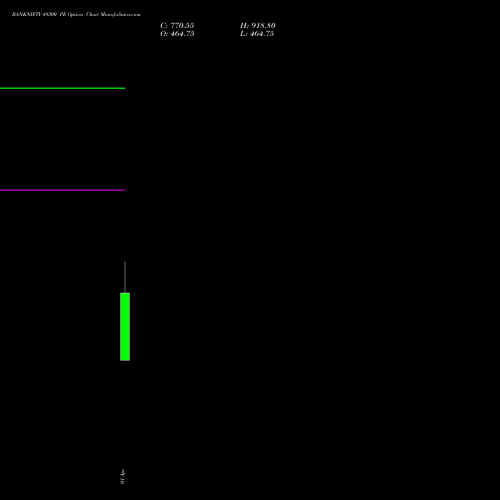Click the 01 Apr date label
Screen dimensions: 500x500
click(x=122, y=476)
